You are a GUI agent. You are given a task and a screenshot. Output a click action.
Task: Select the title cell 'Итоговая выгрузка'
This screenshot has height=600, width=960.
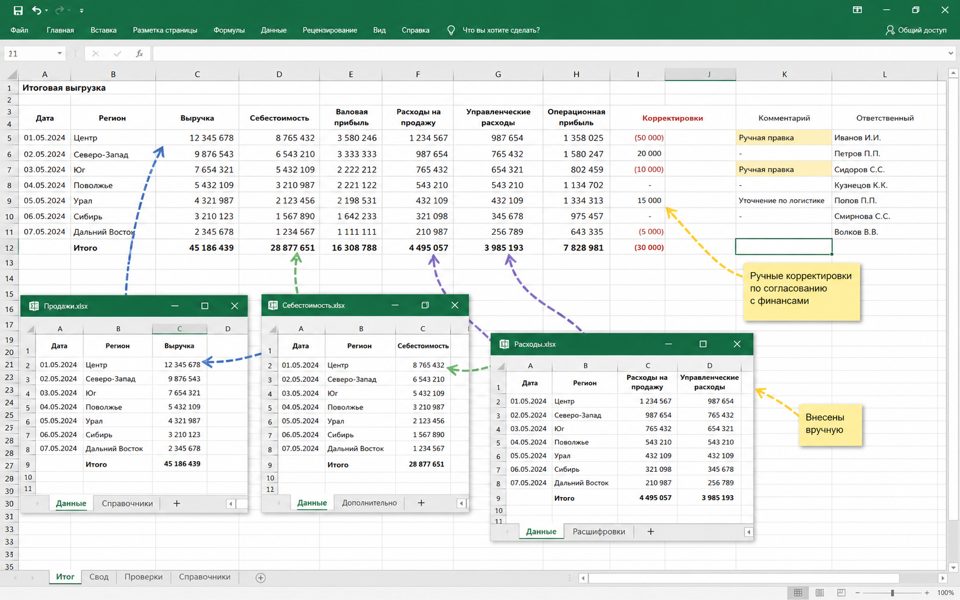click(64, 88)
